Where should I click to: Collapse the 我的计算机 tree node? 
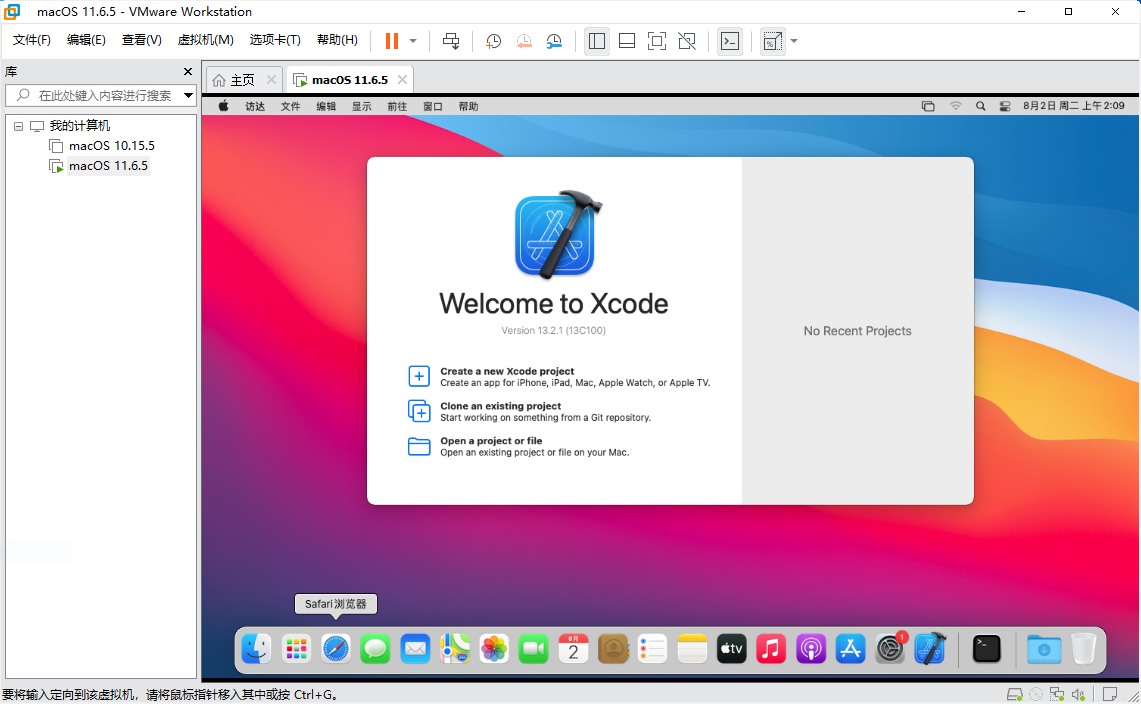point(17,125)
